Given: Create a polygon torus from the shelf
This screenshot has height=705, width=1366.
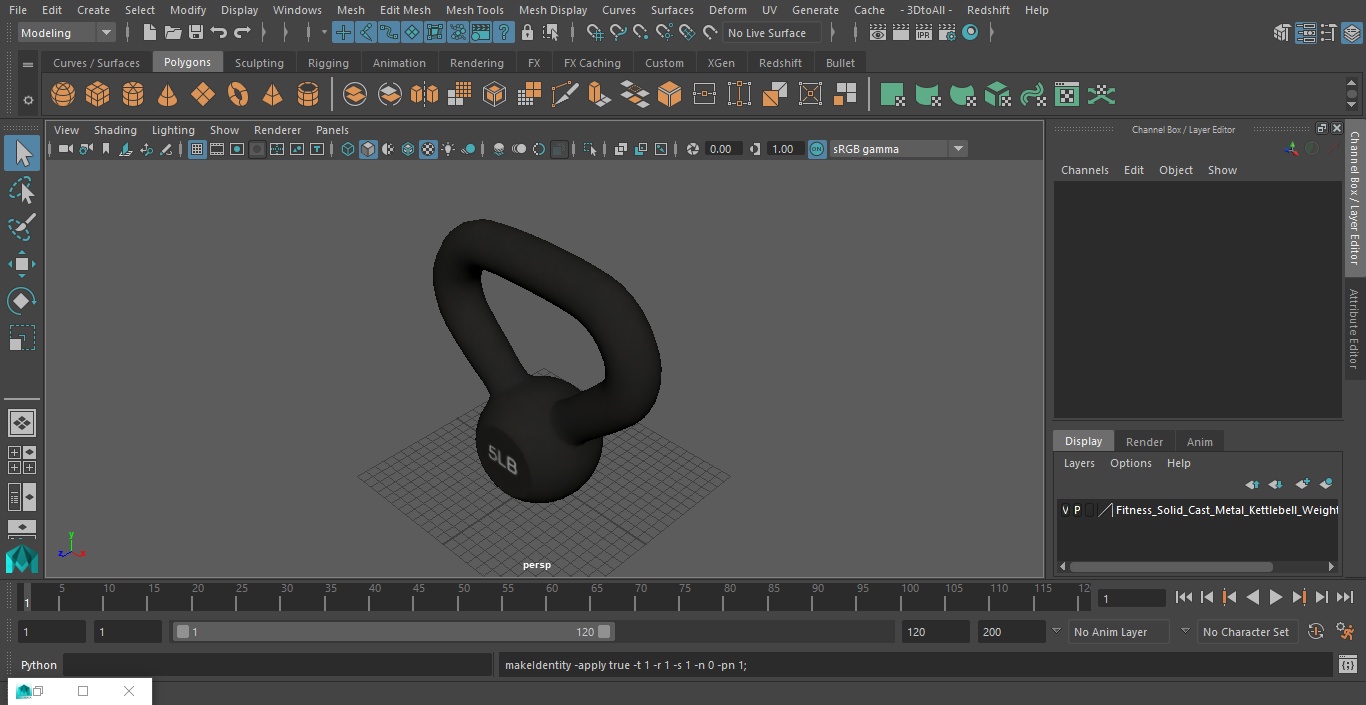Looking at the screenshot, I should [238, 95].
